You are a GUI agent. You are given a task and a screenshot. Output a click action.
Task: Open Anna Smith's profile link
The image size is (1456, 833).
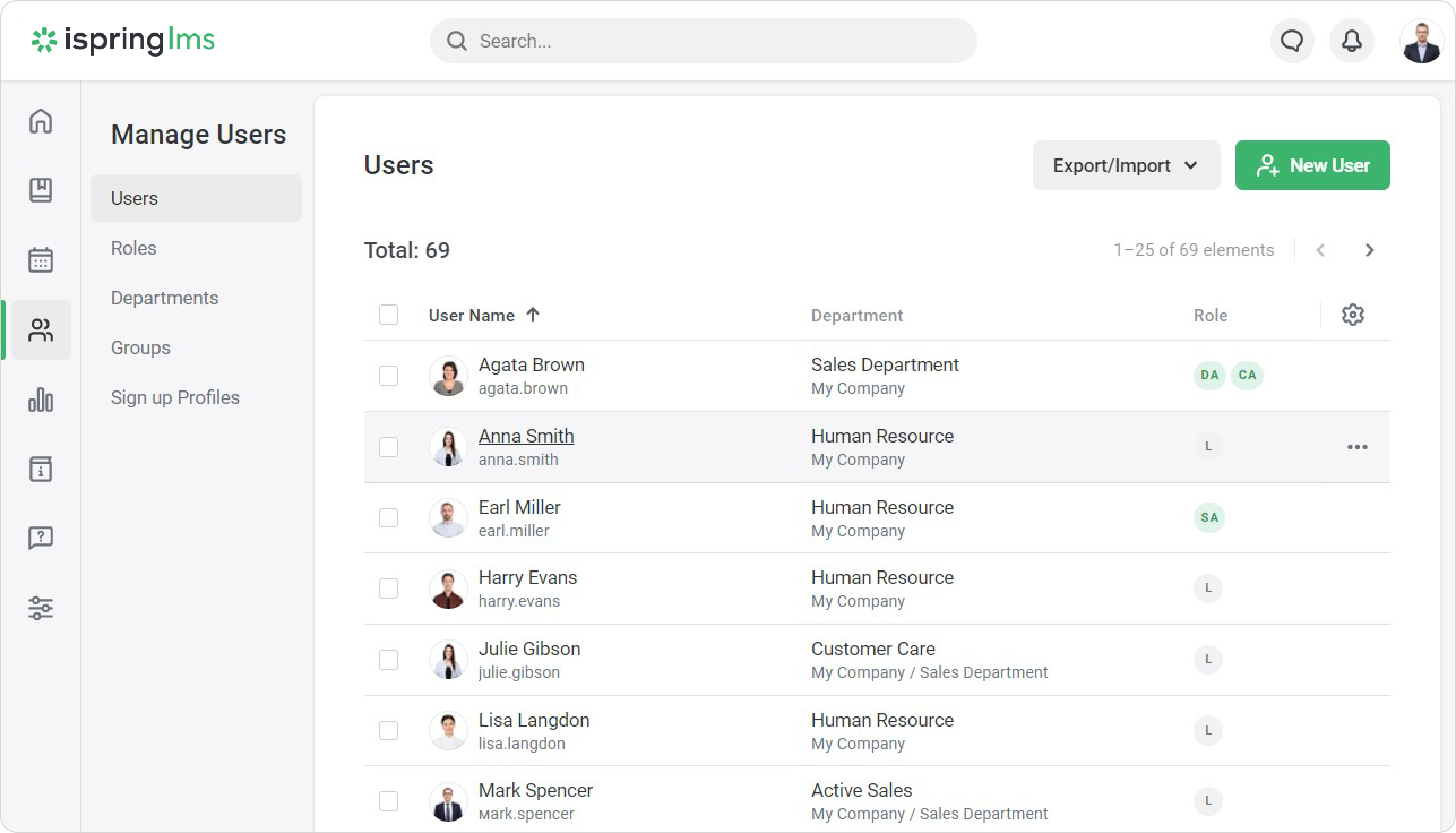click(525, 436)
